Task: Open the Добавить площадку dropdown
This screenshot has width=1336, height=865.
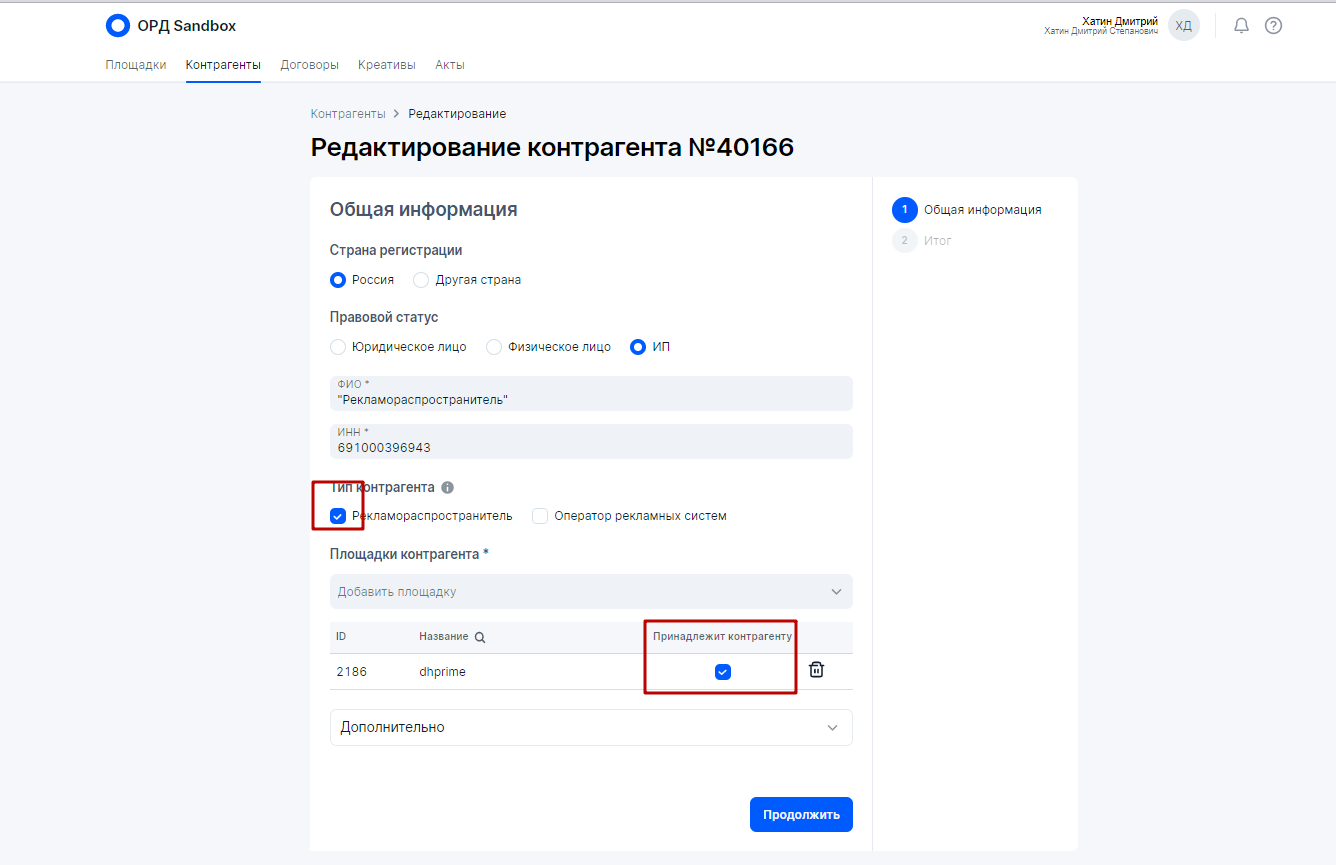Action: (x=591, y=592)
